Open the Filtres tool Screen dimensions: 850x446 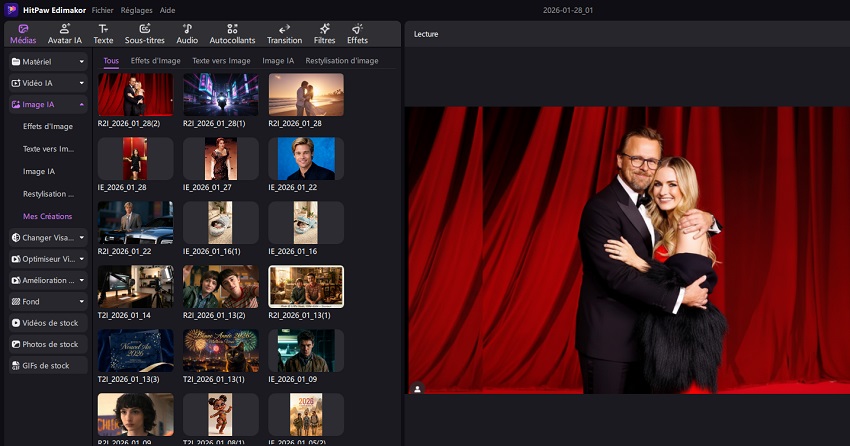[x=324, y=34]
